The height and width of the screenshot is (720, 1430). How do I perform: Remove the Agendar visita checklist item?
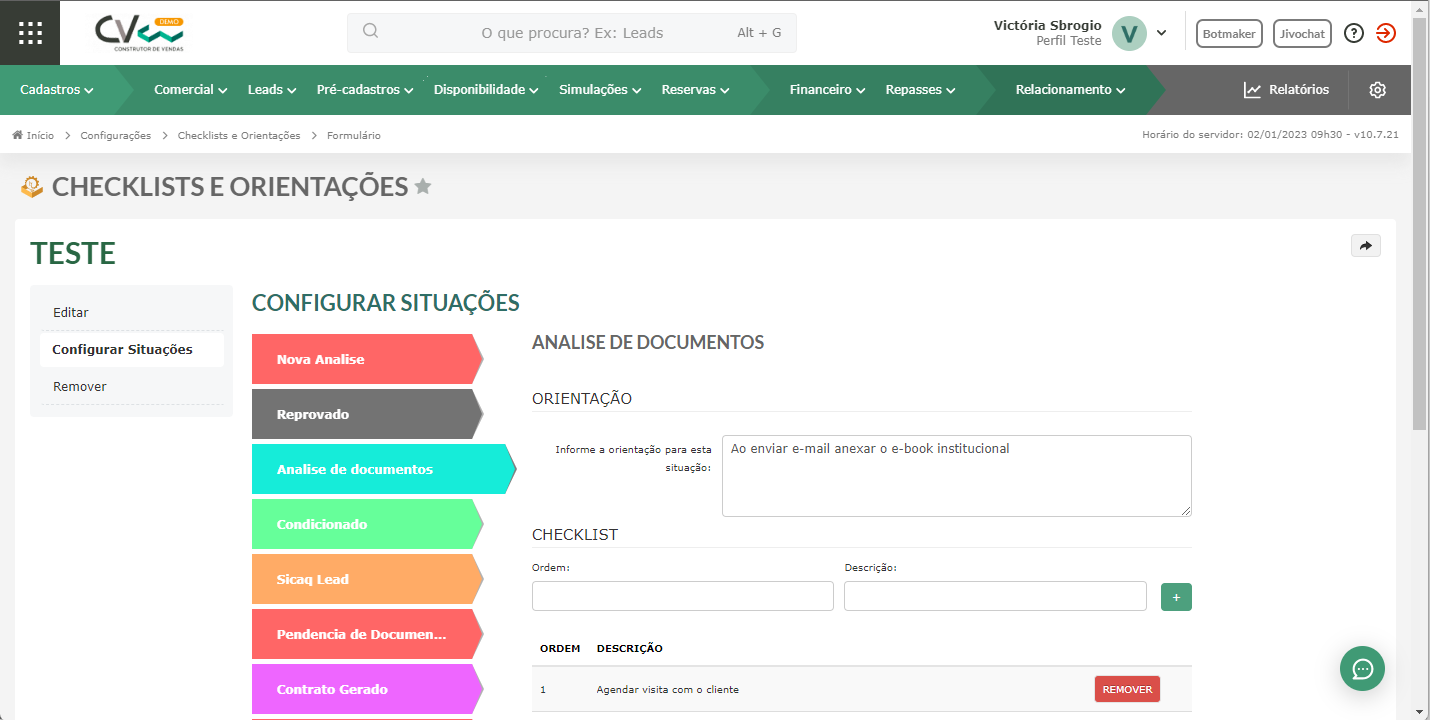pyautogui.click(x=1127, y=689)
